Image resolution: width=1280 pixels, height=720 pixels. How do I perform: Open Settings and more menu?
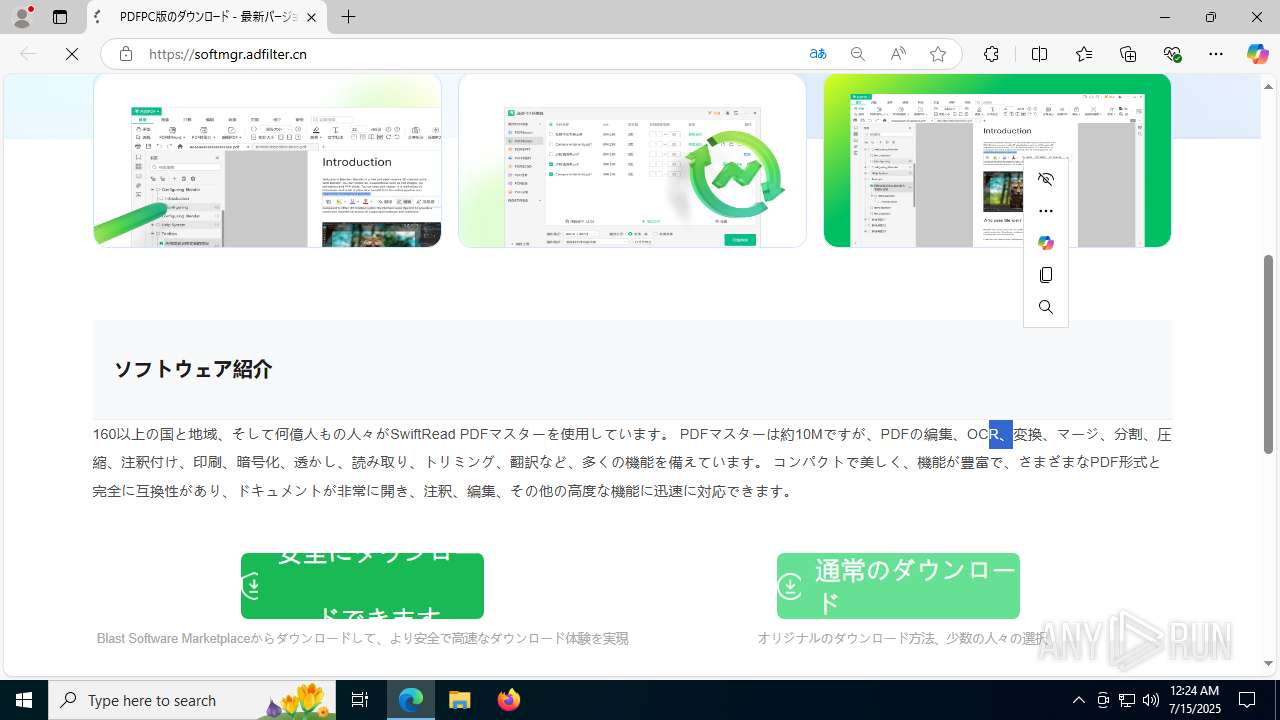point(1216,54)
